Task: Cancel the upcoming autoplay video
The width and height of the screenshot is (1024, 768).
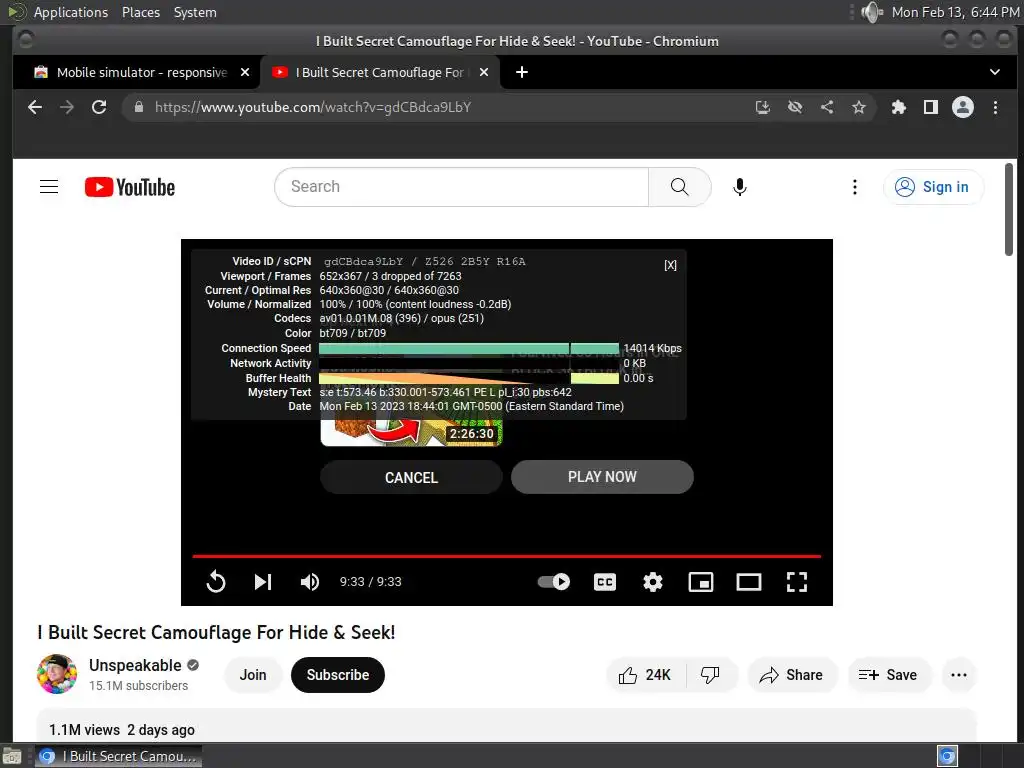Action: [x=411, y=477]
